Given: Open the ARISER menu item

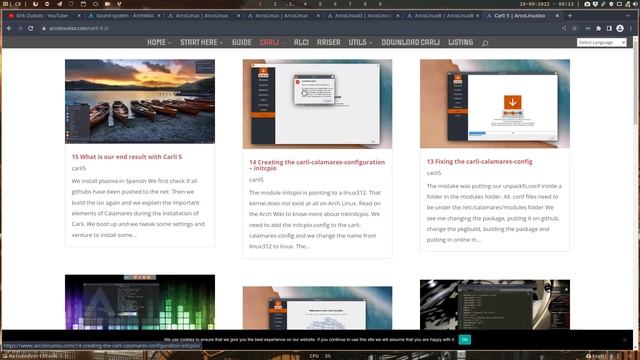Looking at the screenshot, I should click(x=329, y=42).
